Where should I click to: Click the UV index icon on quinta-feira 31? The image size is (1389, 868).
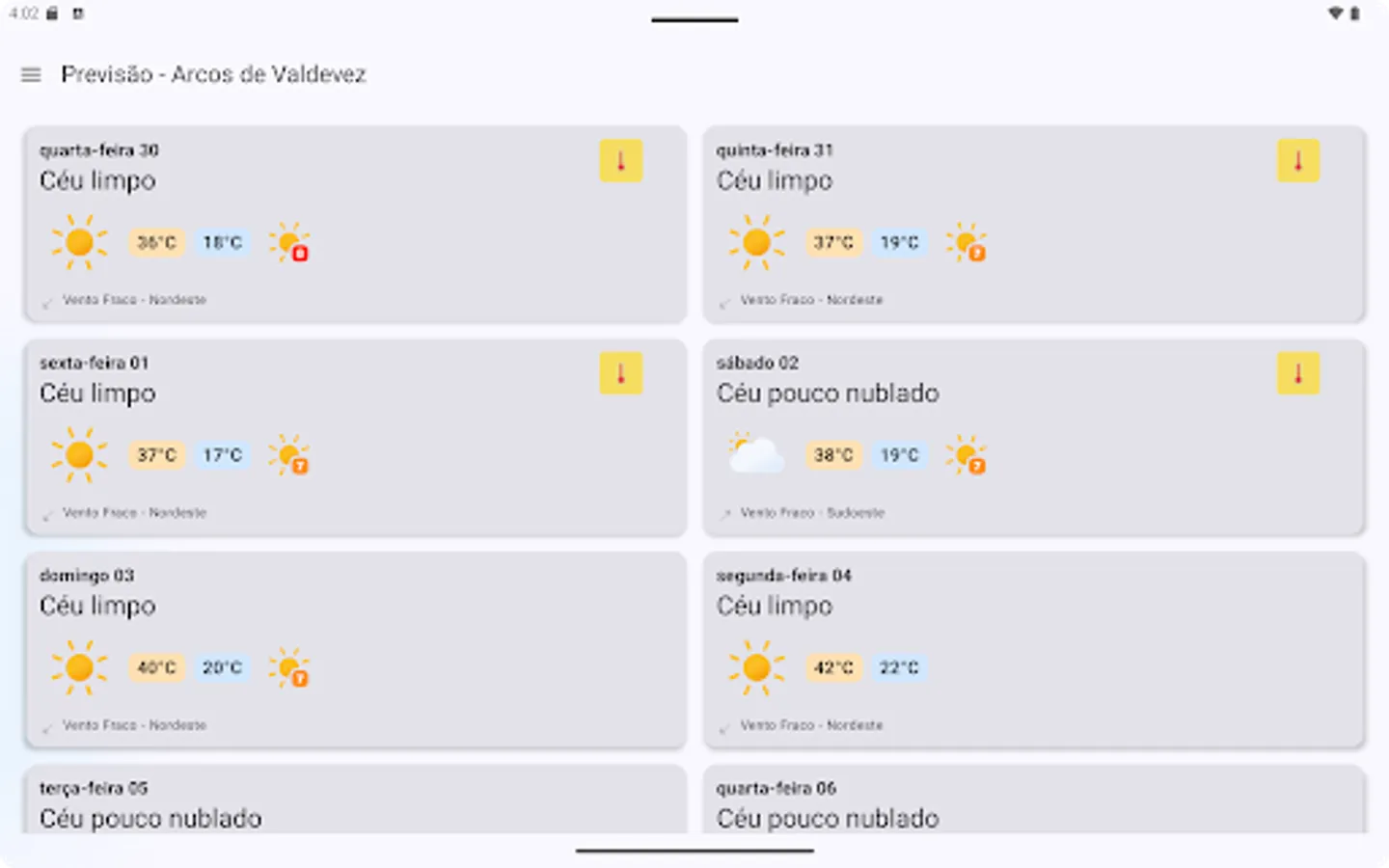967,243
